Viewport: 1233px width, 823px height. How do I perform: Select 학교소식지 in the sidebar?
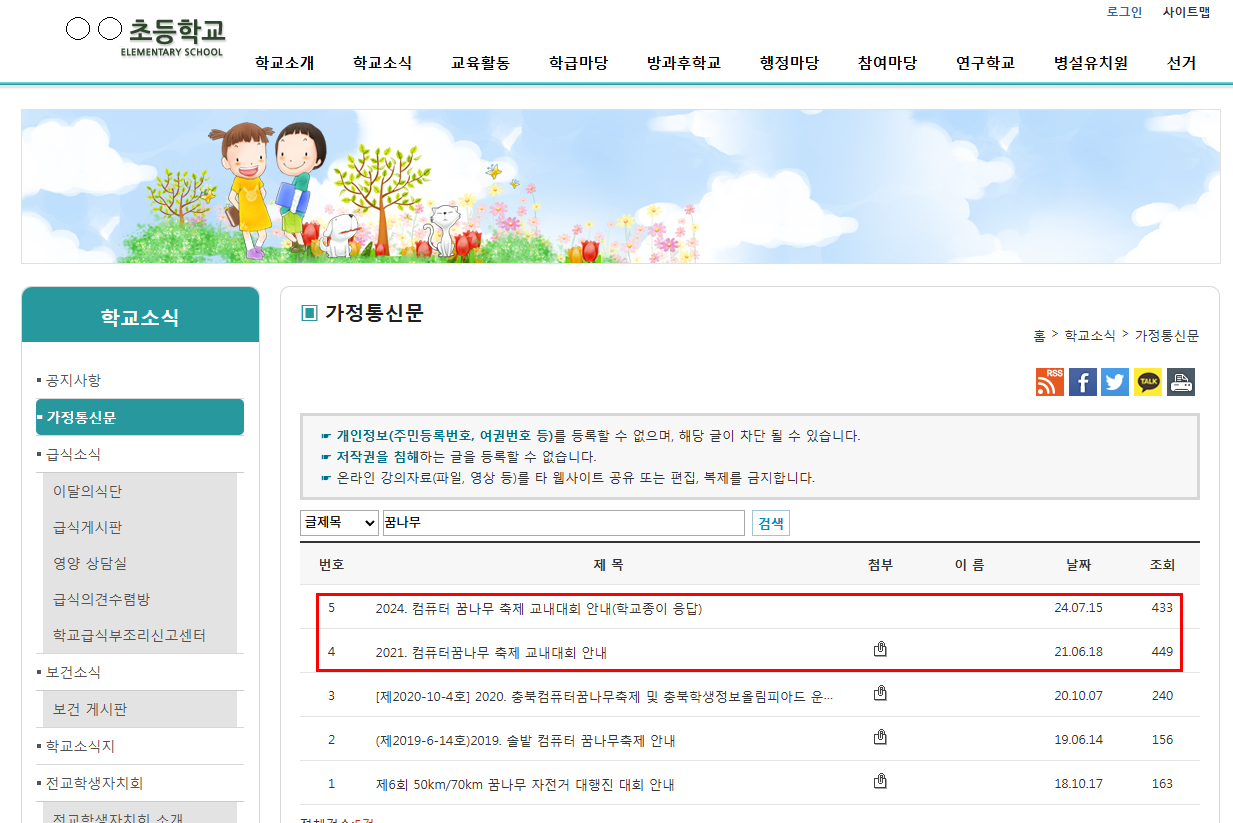click(80, 746)
